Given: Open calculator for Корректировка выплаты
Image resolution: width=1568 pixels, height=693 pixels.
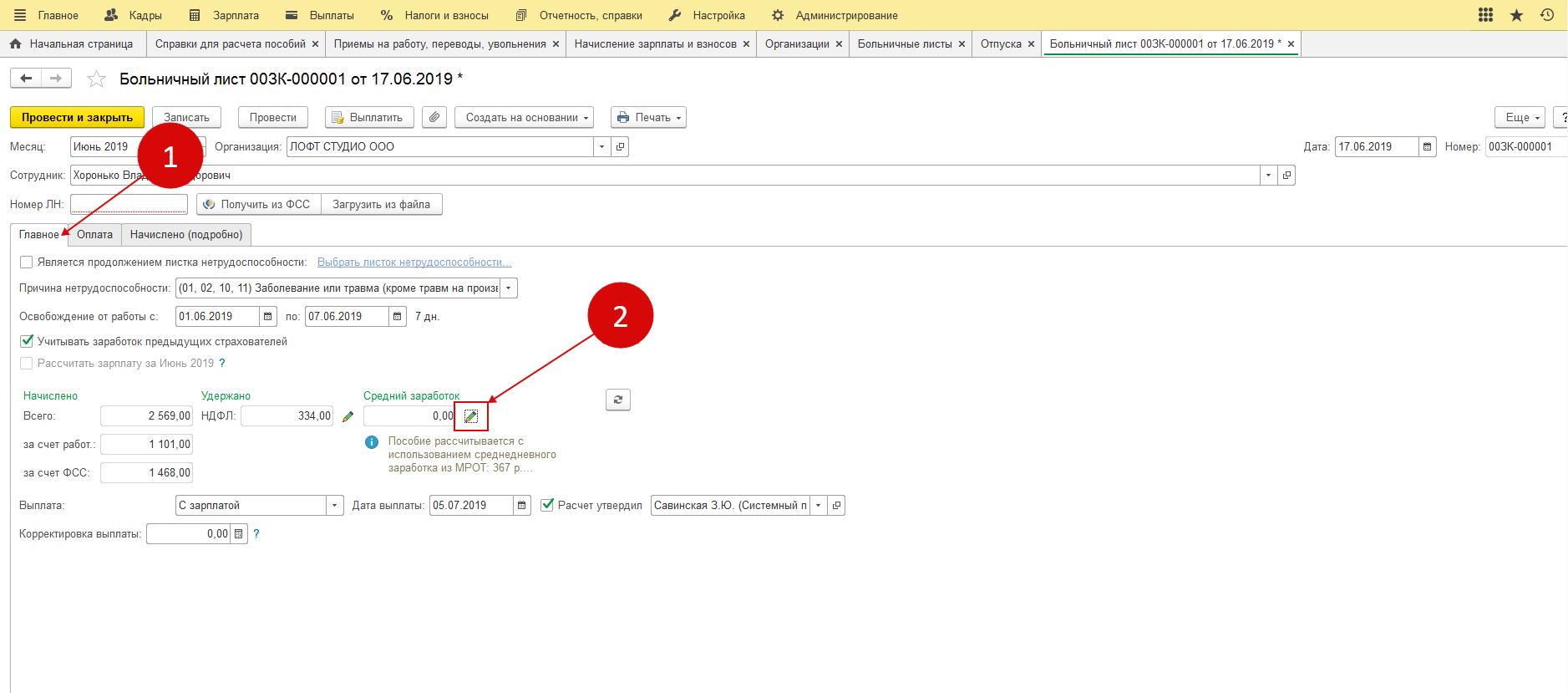Looking at the screenshot, I should pos(239,533).
